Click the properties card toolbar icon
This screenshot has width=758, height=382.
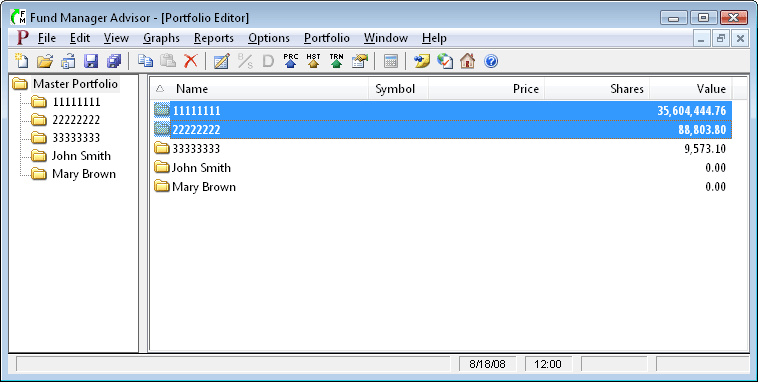(360, 61)
